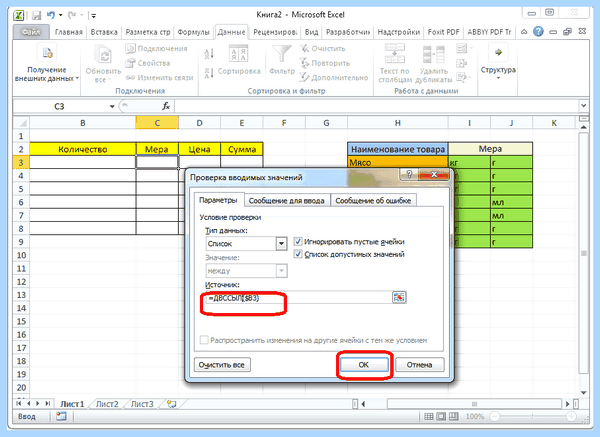Switch to Сообщение для ввода tab
600x437 pixels.
tap(287, 201)
